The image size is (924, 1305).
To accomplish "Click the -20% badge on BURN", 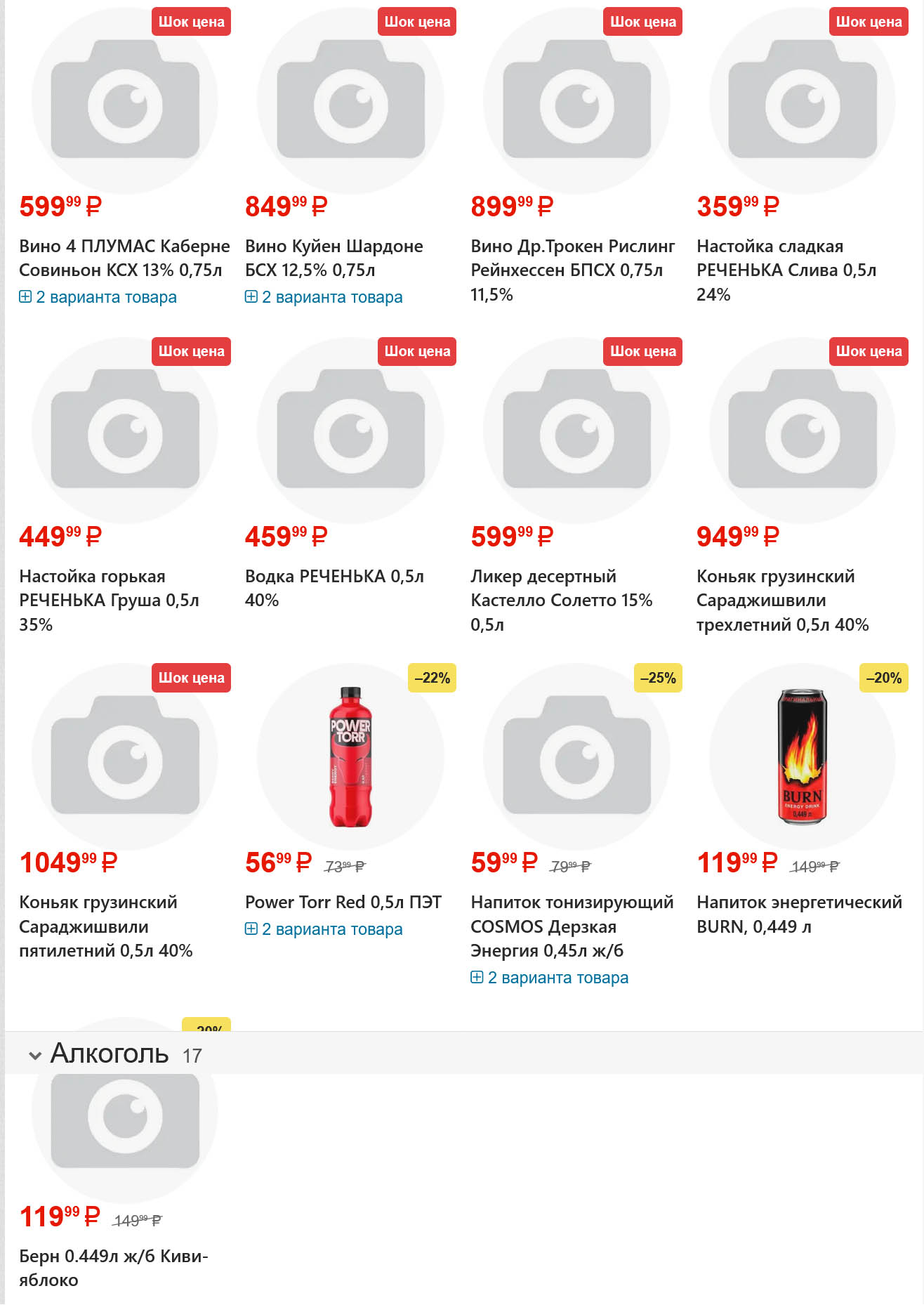I will coord(883,678).
